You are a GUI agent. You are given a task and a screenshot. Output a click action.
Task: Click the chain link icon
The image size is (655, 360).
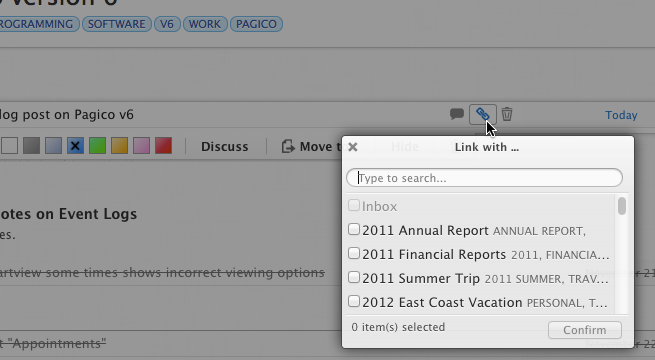(x=482, y=114)
